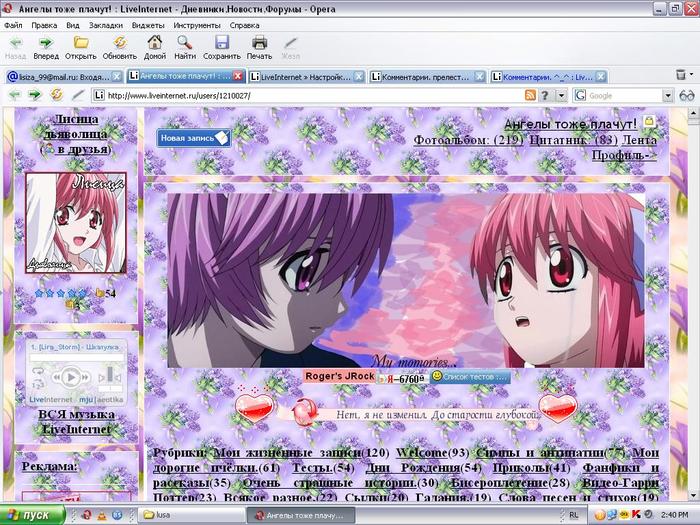Open Найти search toolbar icon
700x525 pixels.
[x=185, y=48]
